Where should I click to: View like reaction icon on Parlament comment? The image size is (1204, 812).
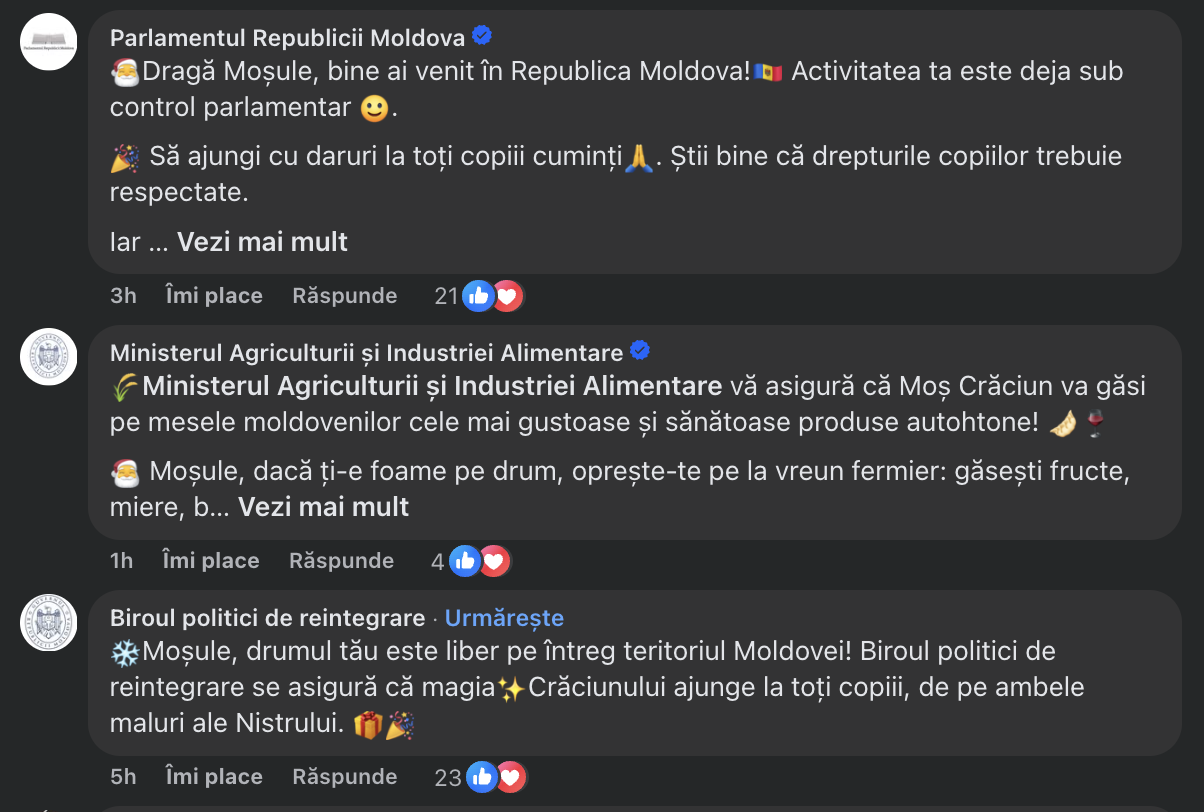[x=478, y=296]
